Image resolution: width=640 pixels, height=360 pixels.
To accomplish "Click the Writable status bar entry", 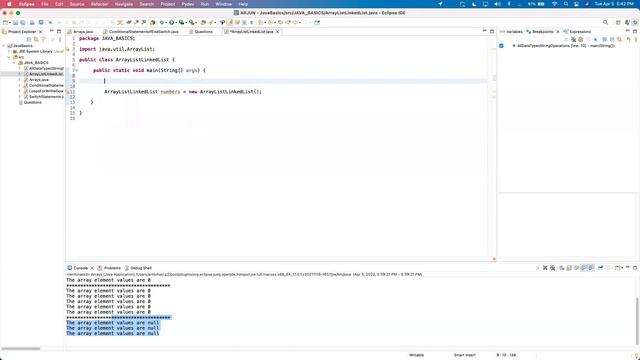I will [417, 355].
